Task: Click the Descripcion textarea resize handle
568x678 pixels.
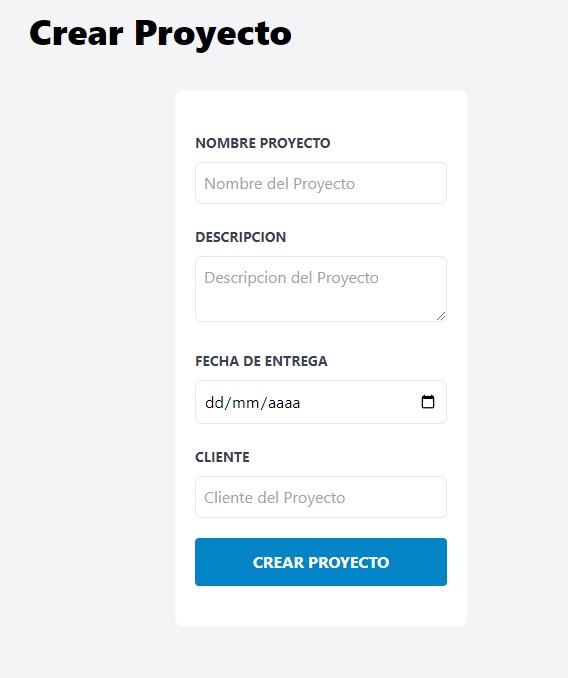Action: pos(441,317)
